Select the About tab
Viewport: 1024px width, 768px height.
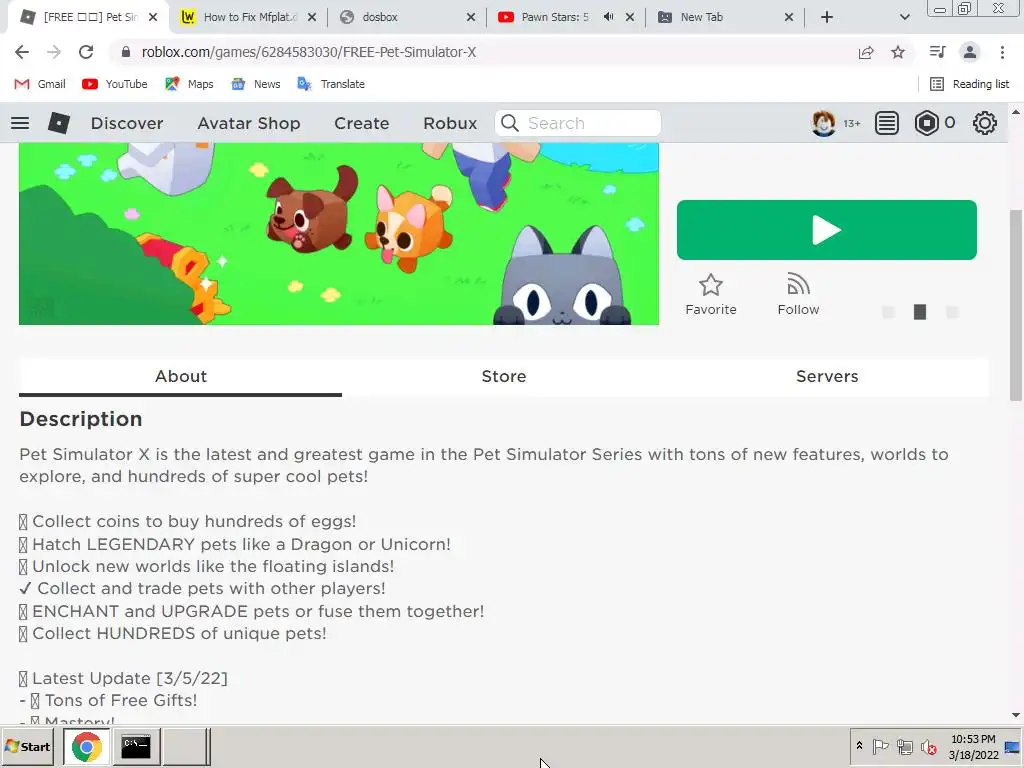click(180, 376)
